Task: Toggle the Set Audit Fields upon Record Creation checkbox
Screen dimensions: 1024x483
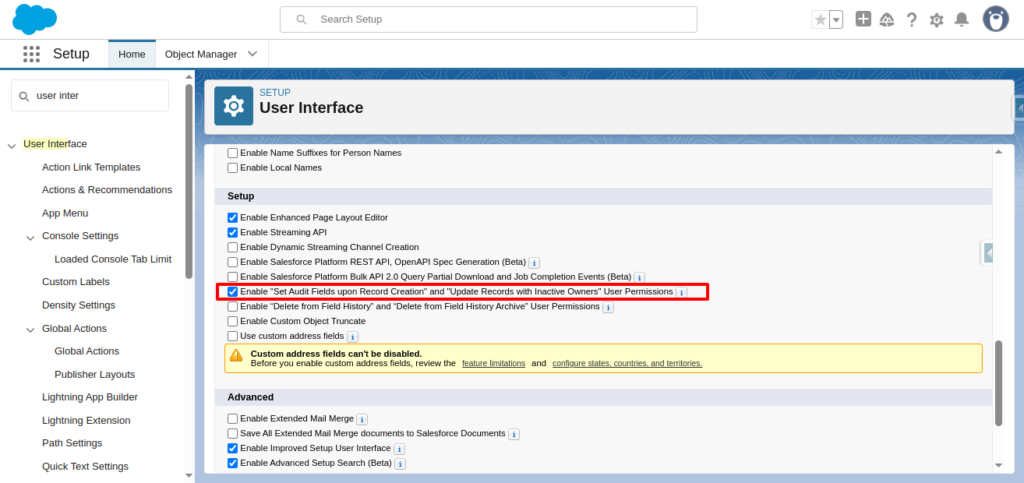Action: (232, 292)
